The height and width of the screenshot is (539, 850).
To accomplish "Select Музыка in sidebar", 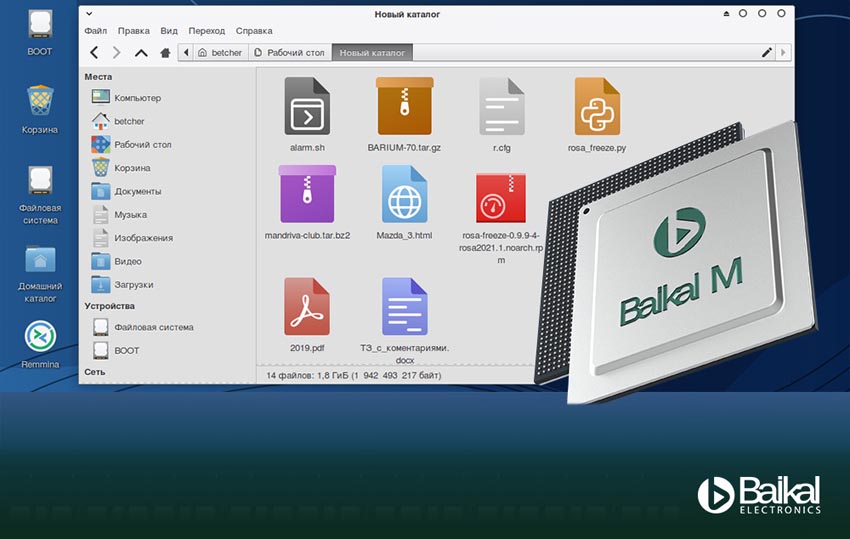I will coord(120,214).
